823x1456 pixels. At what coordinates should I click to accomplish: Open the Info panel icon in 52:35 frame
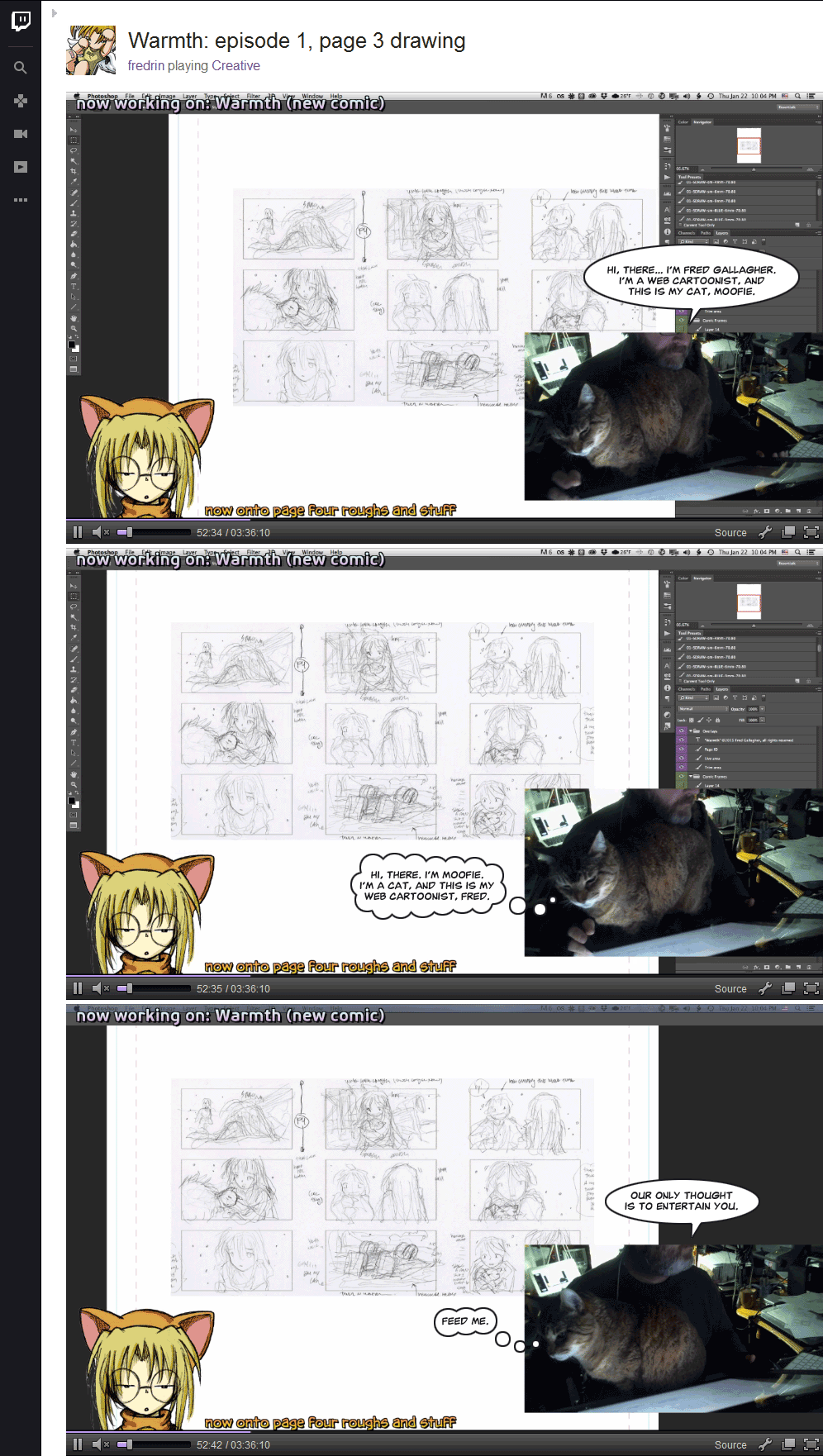667,688
